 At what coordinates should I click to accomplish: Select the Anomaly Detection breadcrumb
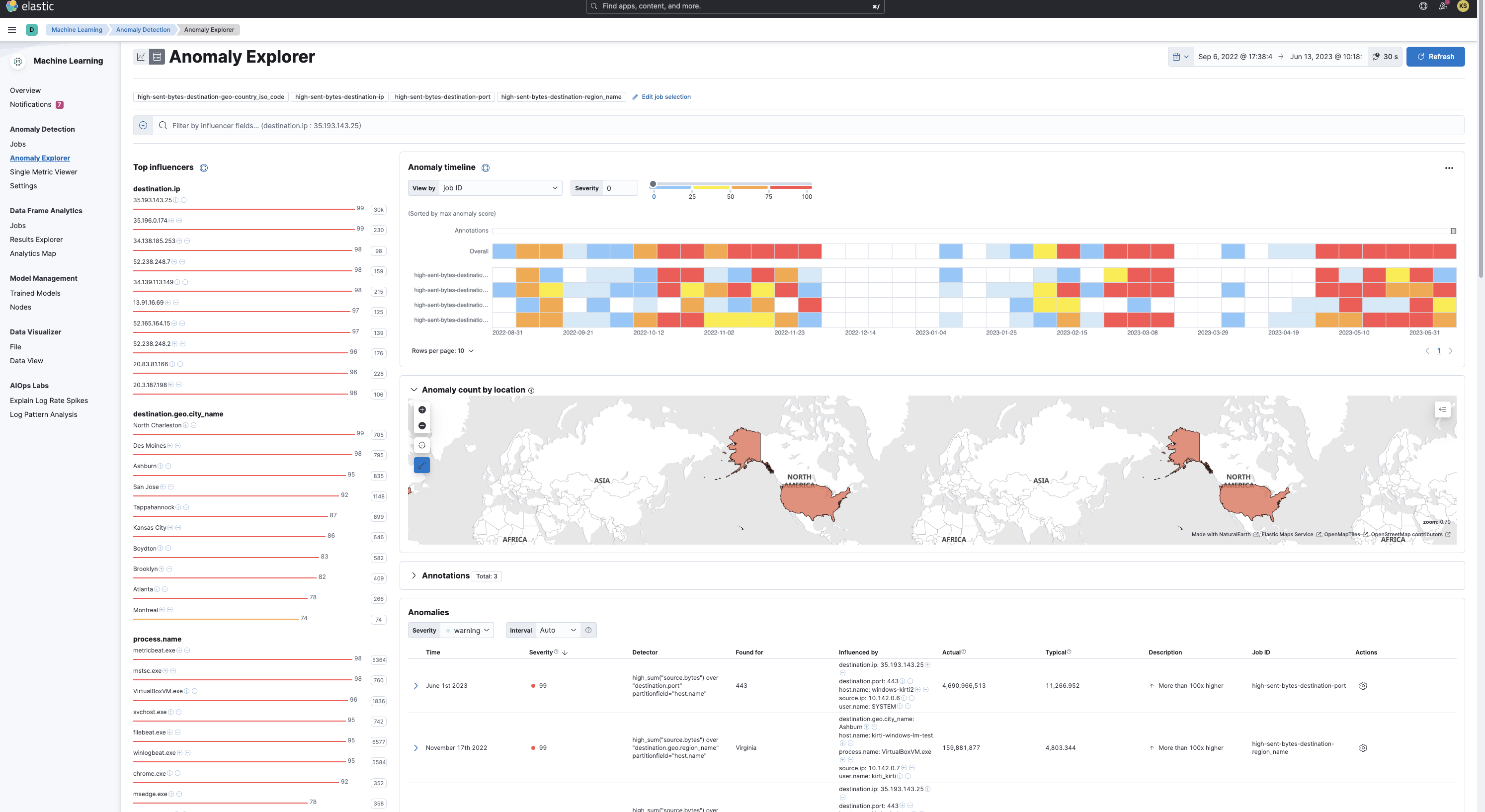pyautogui.click(x=143, y=29)
